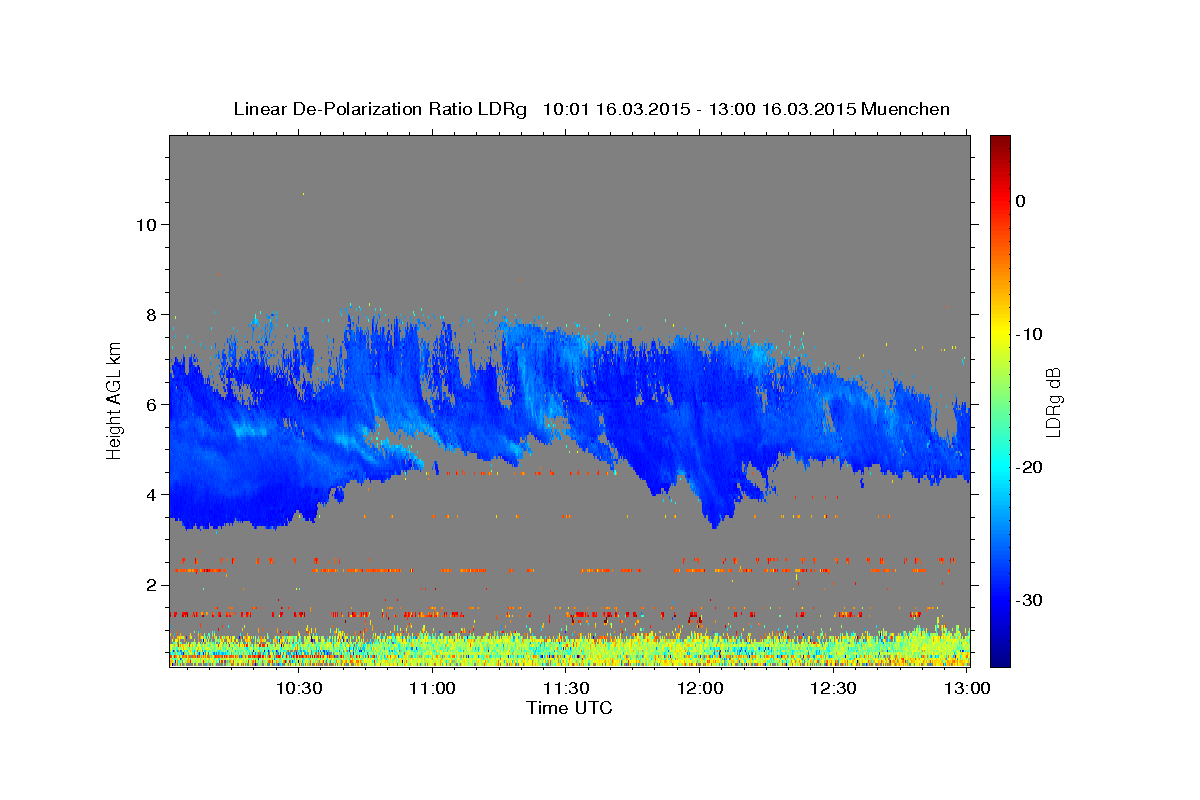Click the height tick label 10
1200x800 pixels.
(x=146, y=224)
